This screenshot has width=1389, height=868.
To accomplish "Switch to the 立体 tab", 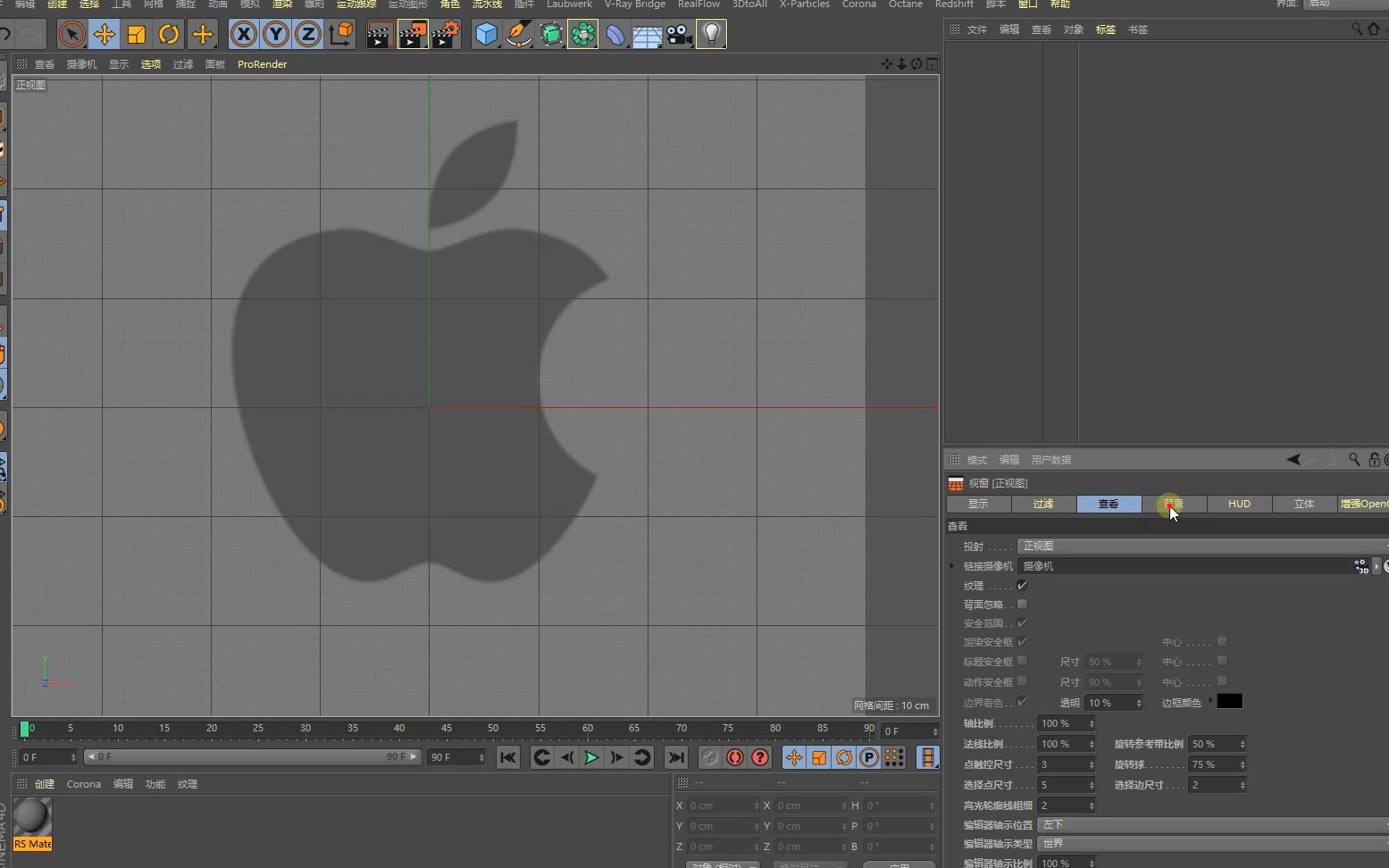I will (1304, 504).
